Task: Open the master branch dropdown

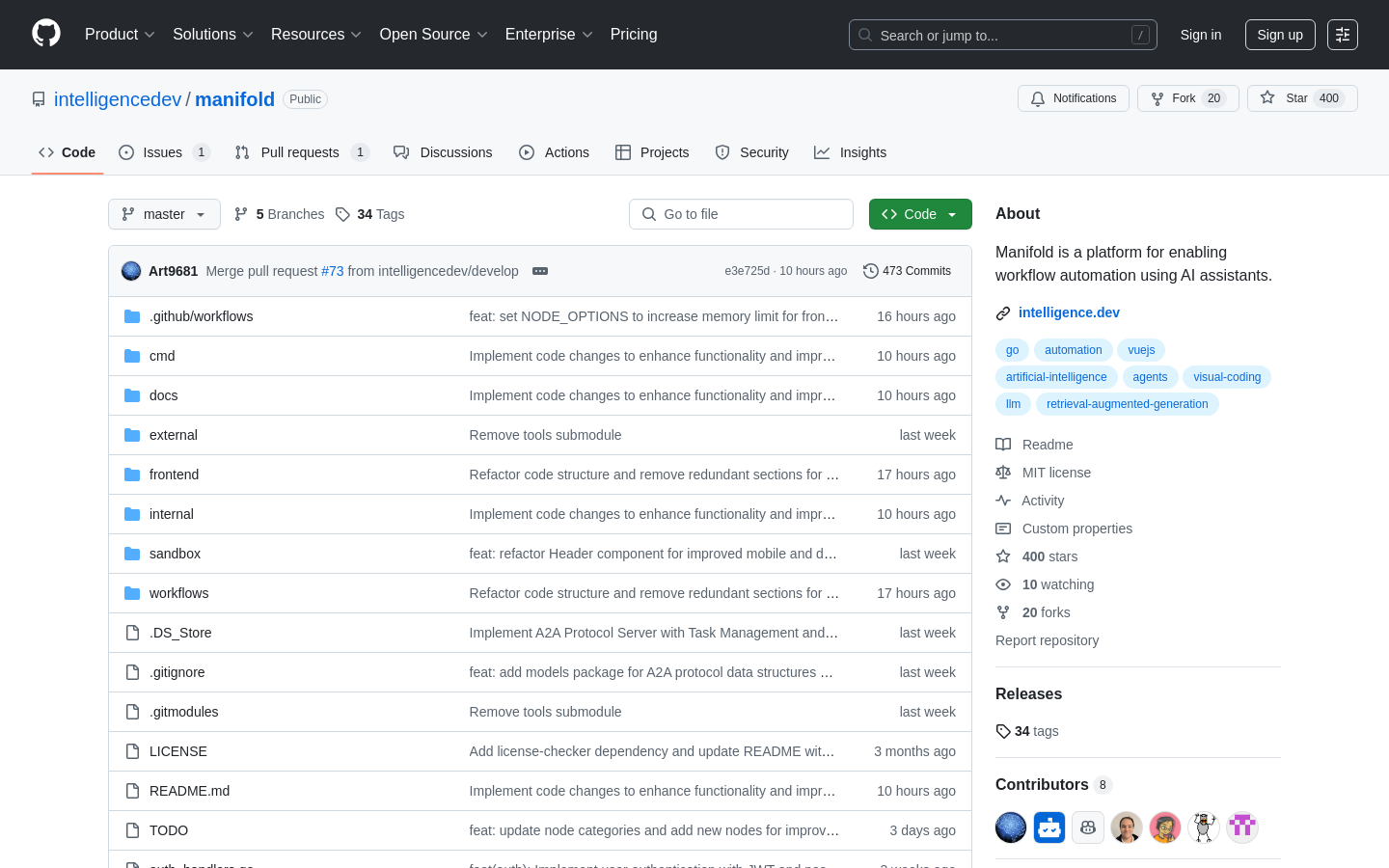Action: (164, 214)
